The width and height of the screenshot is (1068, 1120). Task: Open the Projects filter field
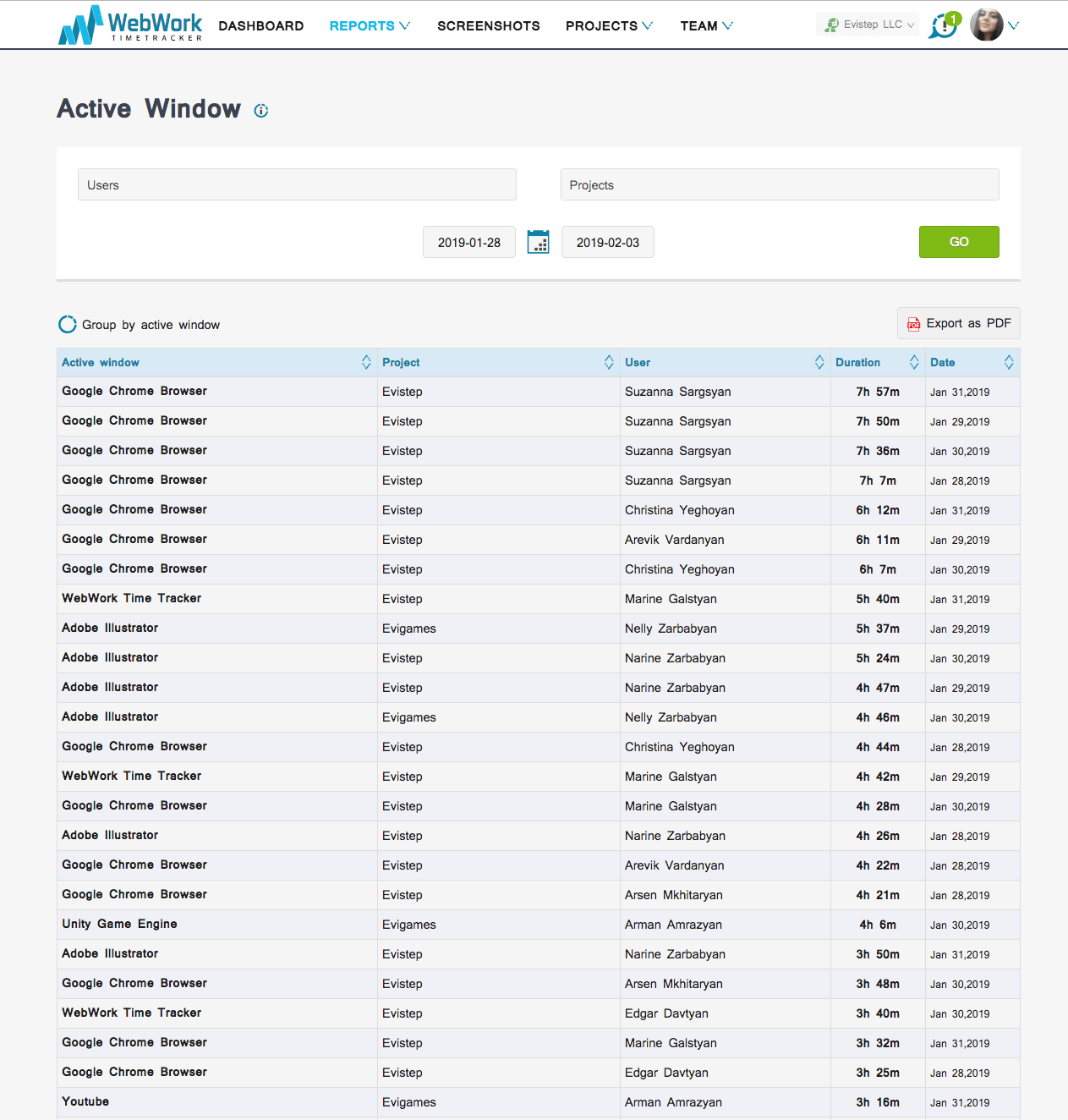coord(780,184)
